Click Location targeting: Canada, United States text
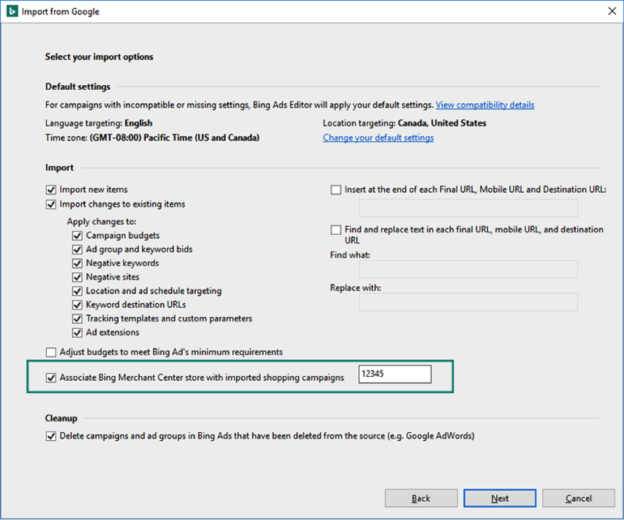This screenshot has width=624, height=520. (404, 123)
